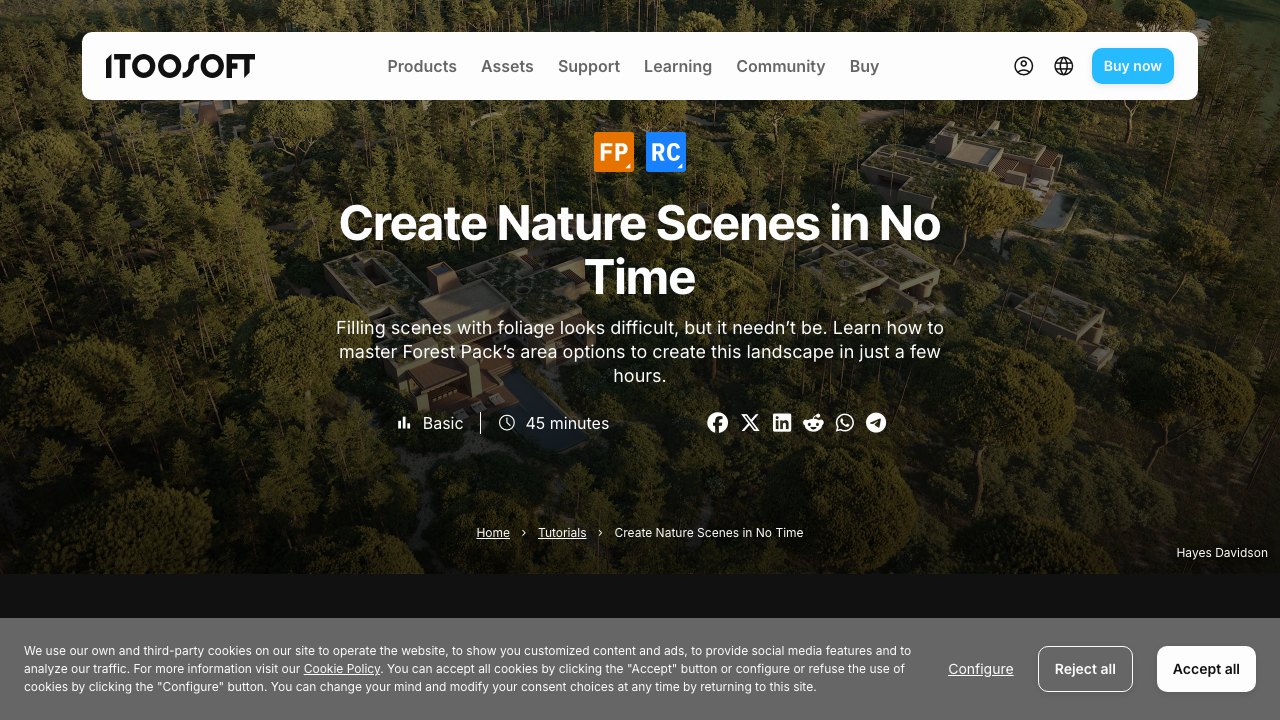Click the current page breadcrumb text

tap(709, 533)
